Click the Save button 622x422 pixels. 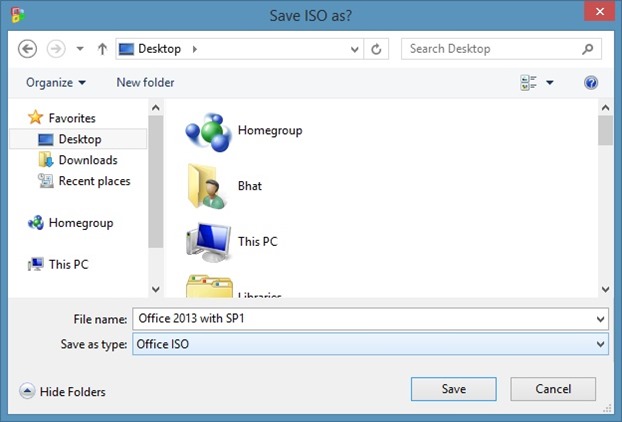(x=453, y=389)
